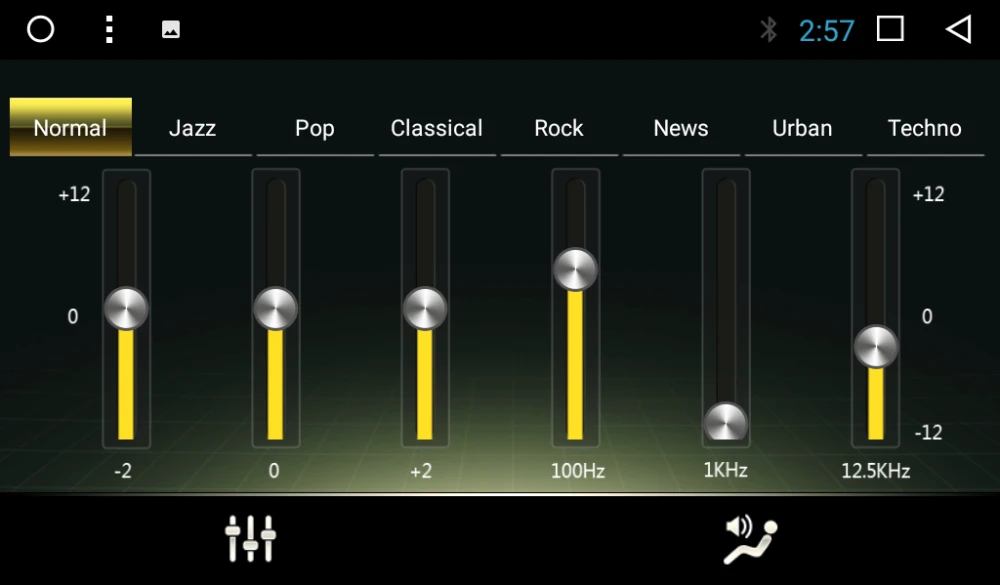Tap the back triangle icon
The image size is (1000, 585).
tap(959, 29)
